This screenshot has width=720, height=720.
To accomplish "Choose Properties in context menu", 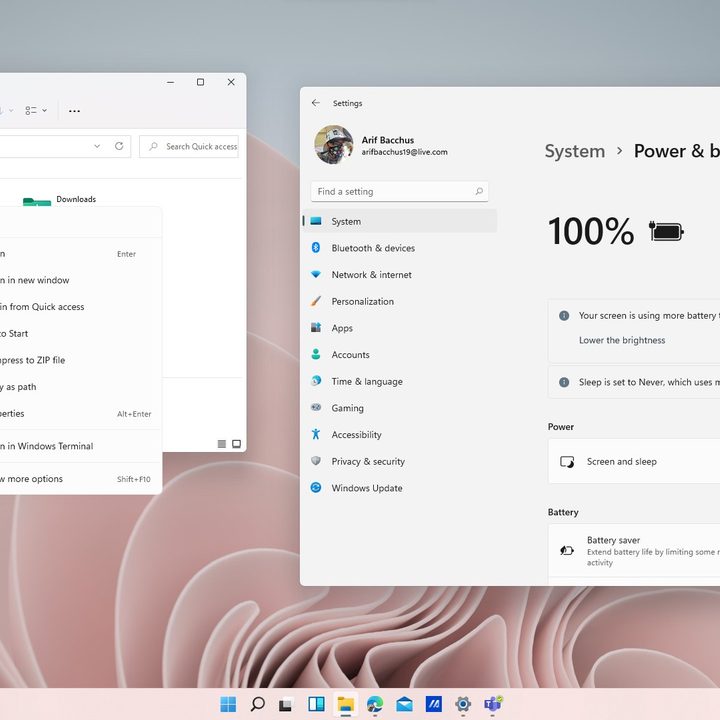I will coord(80,413).
